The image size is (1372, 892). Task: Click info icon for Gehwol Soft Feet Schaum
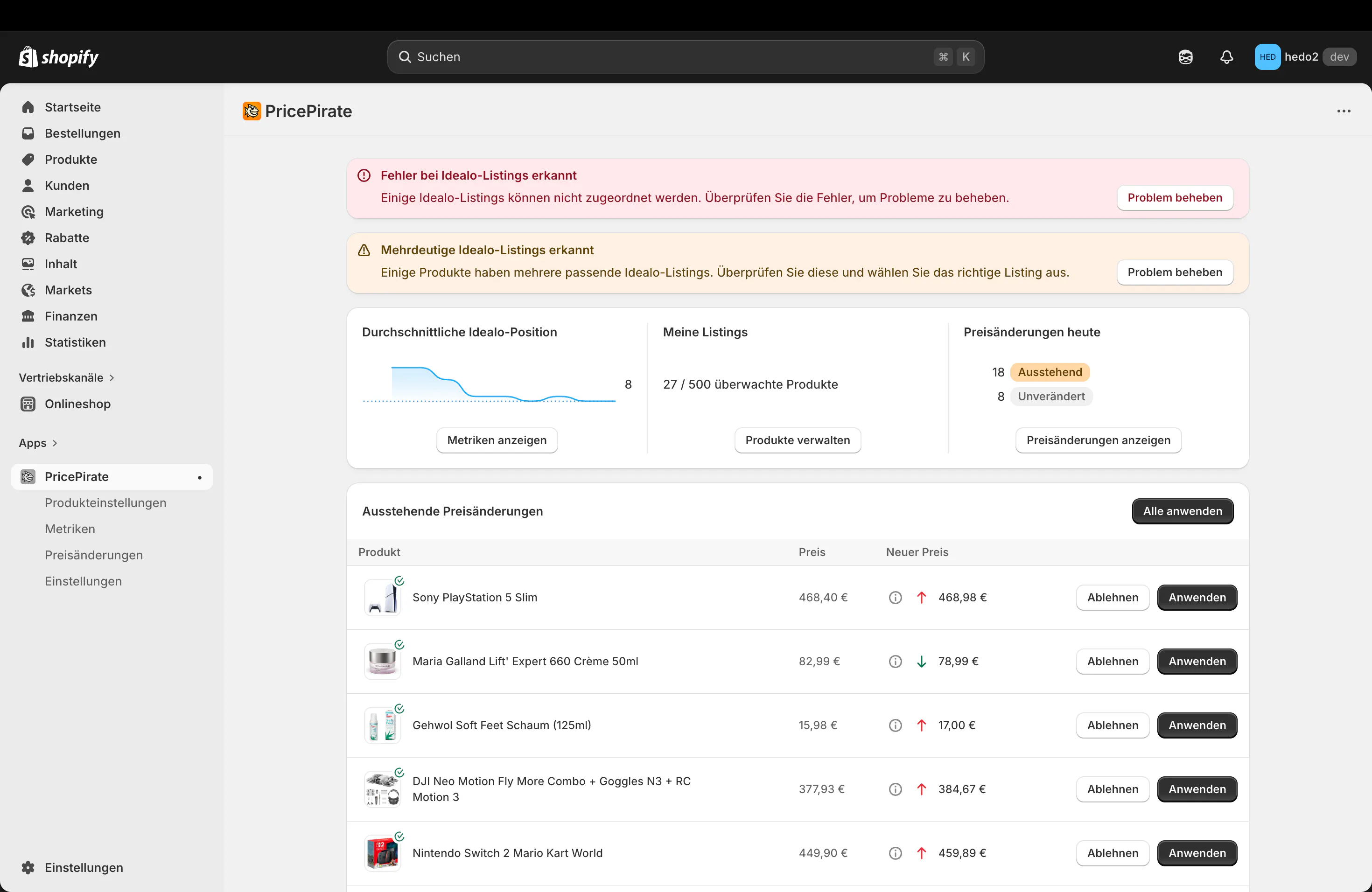point(895,725)
